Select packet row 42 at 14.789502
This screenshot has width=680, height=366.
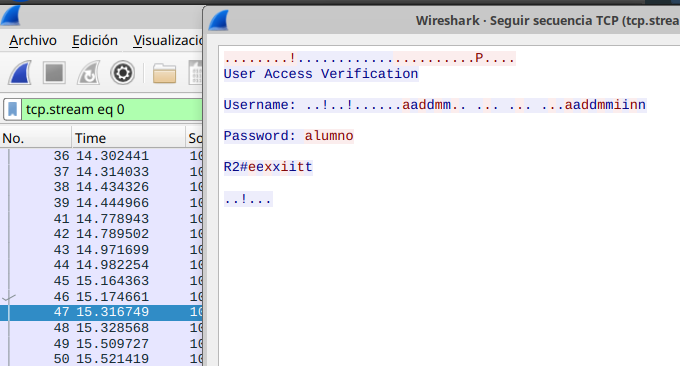(101, 234)
